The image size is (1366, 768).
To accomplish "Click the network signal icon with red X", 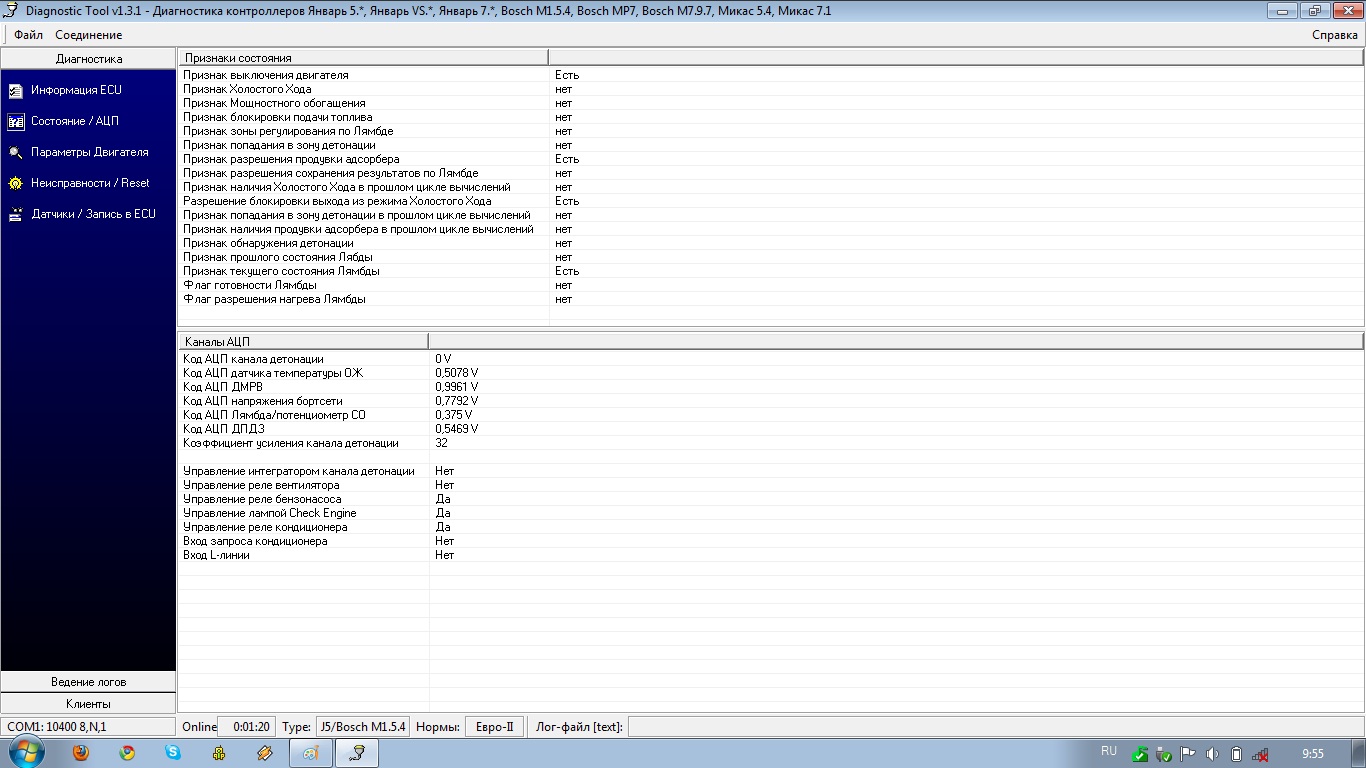I will 1261,754.
